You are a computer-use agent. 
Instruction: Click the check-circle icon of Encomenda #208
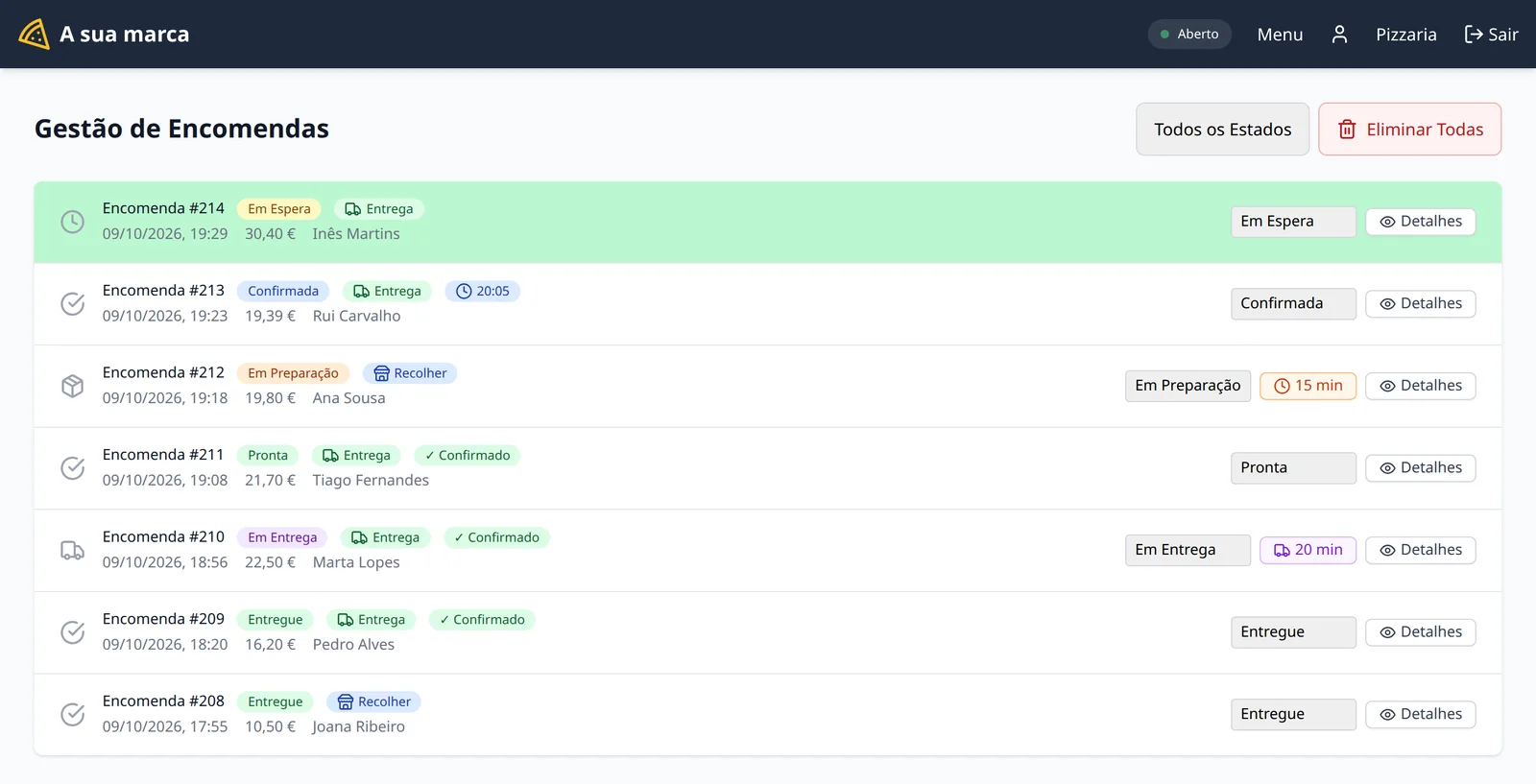(73, 715)
